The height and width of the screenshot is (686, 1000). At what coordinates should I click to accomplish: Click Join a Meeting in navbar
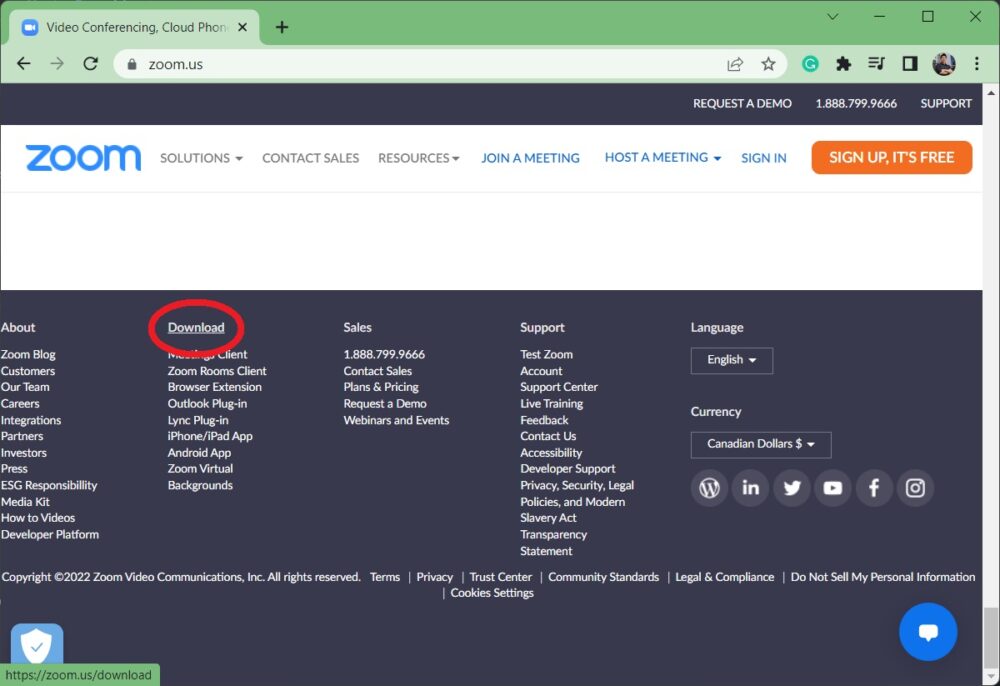[x=530, y=158]
